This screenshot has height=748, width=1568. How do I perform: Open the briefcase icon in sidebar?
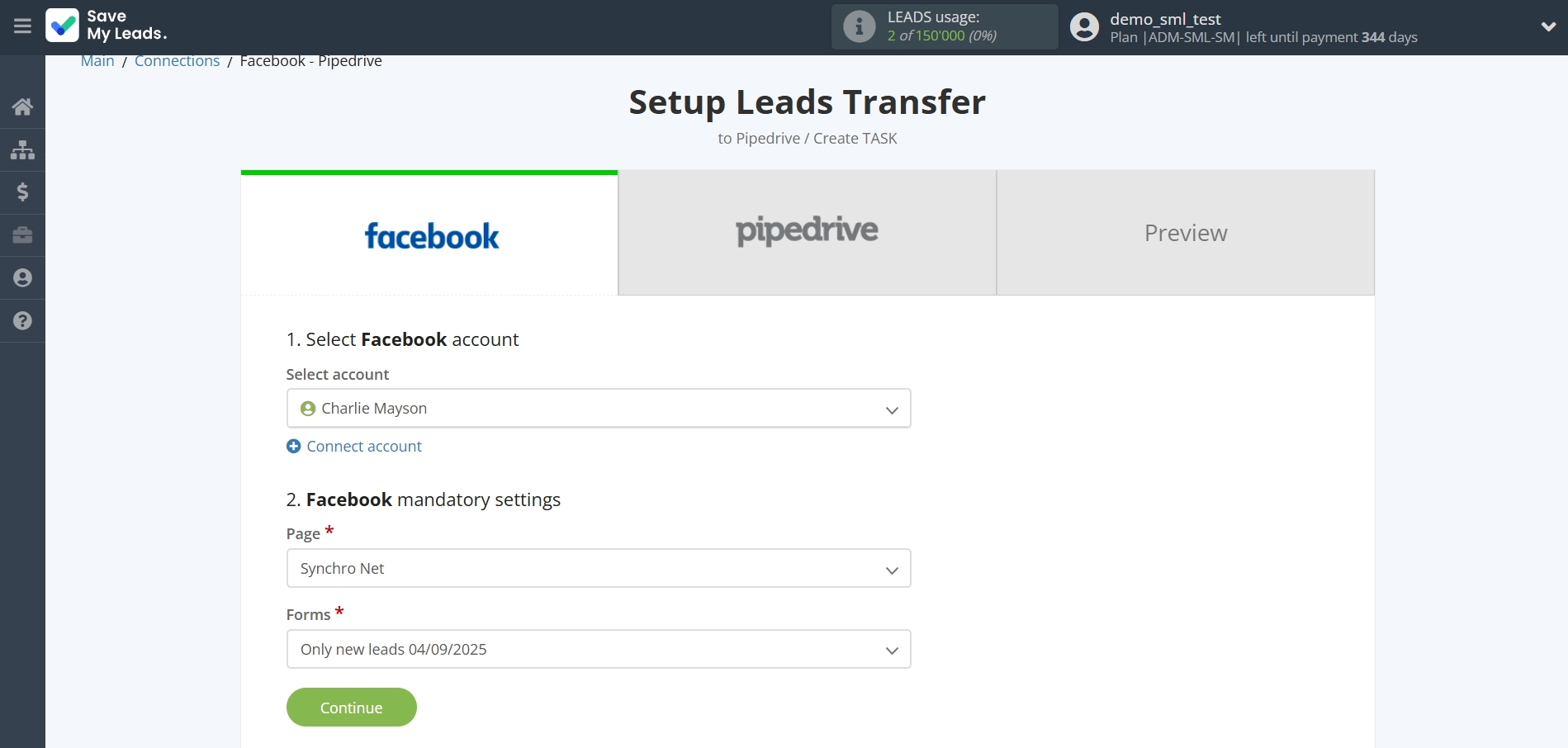tap(22, 235)
